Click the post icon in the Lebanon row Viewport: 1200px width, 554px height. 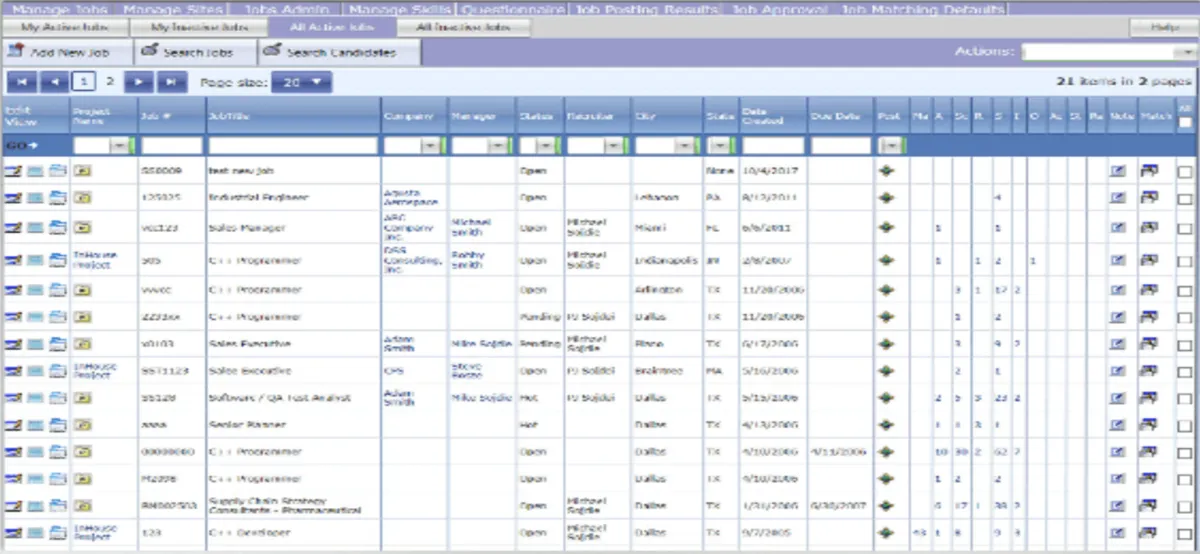pyautogui.click(x=886, y=198)
